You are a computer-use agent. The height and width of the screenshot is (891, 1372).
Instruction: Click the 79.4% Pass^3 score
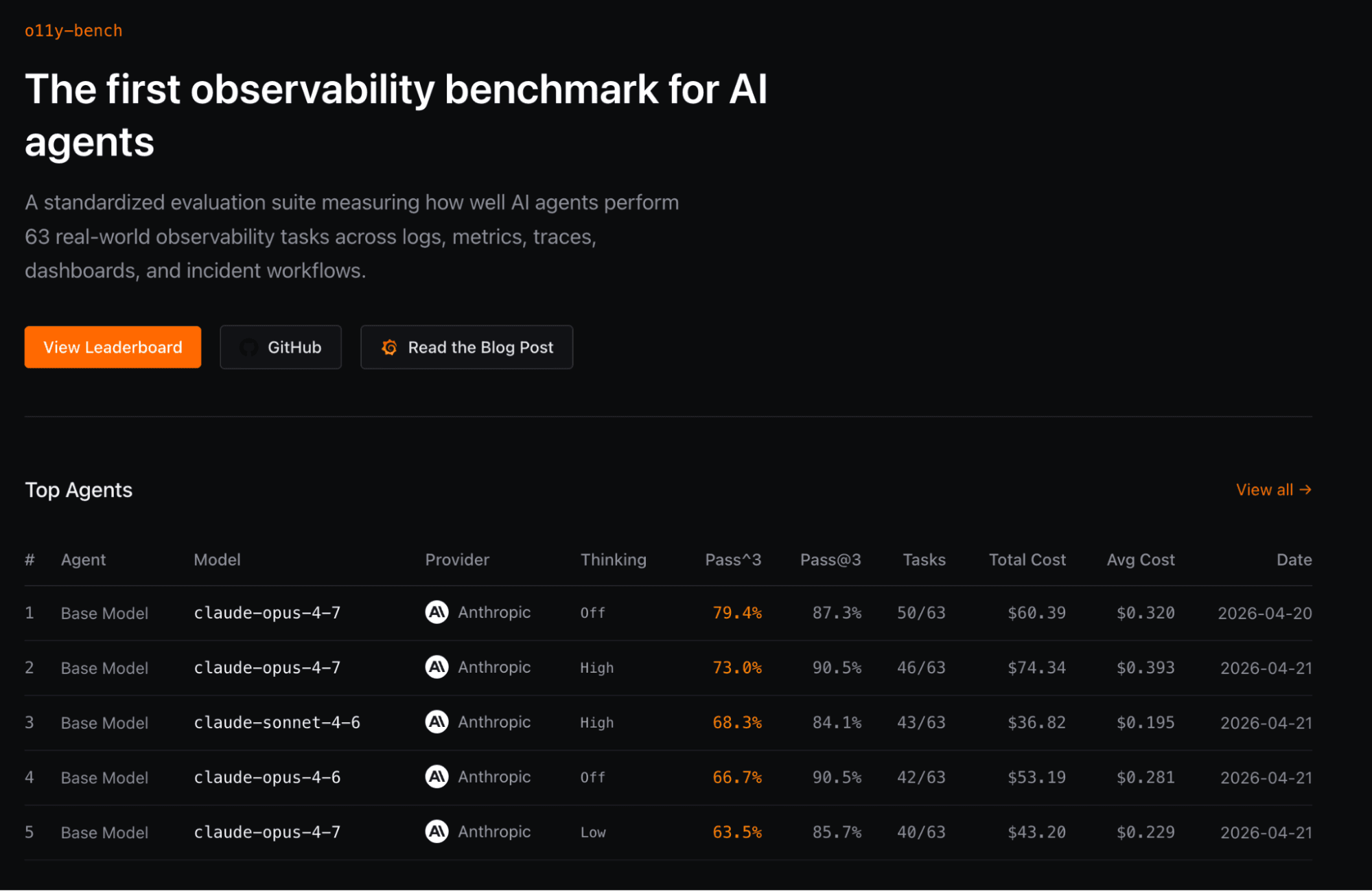(x=736, y=612)
